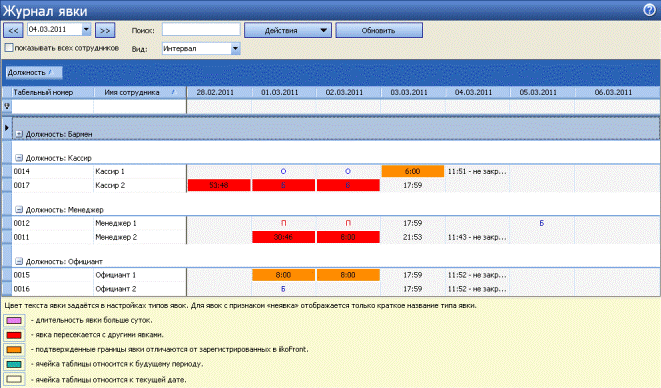Select employee number 0011
The image size is (661, 388).
pos(52,237)
